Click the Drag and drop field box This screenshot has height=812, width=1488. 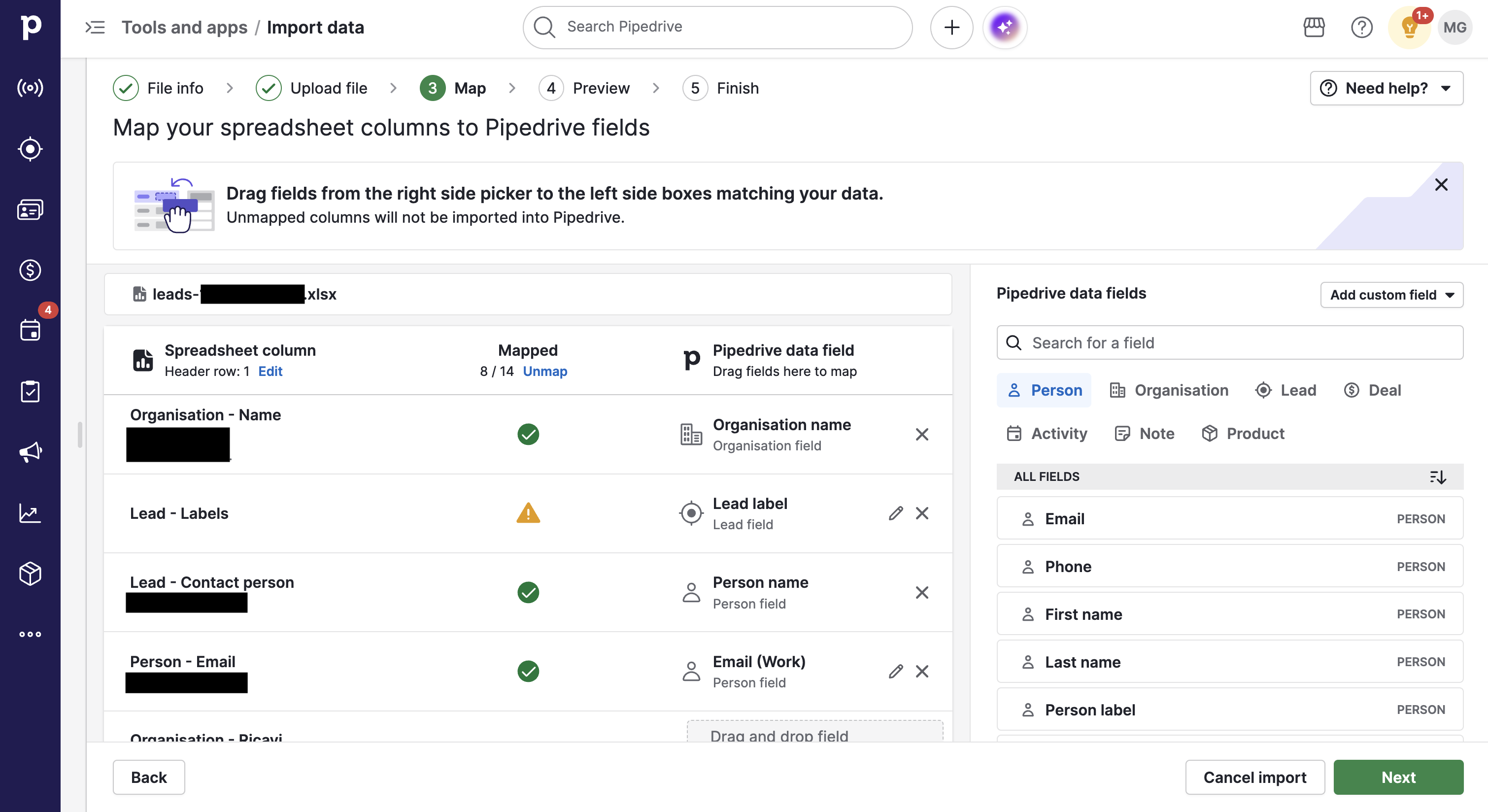pos(814,732)
